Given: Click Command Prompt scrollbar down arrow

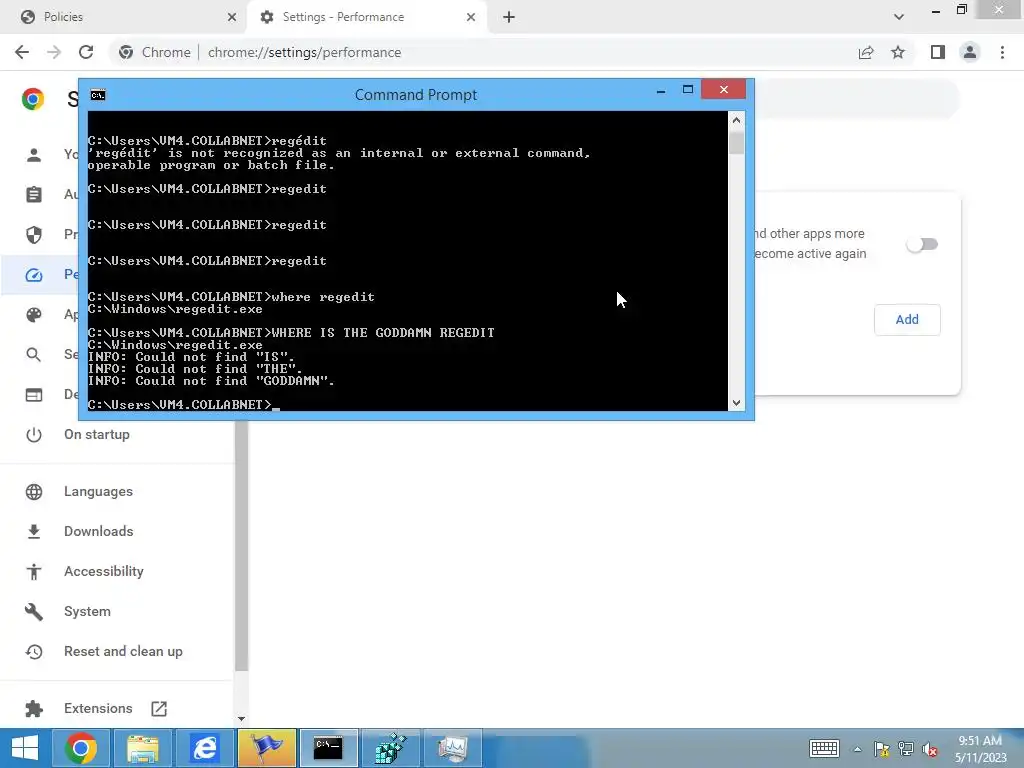Looking at the screenshot, I should click(736, 403).
